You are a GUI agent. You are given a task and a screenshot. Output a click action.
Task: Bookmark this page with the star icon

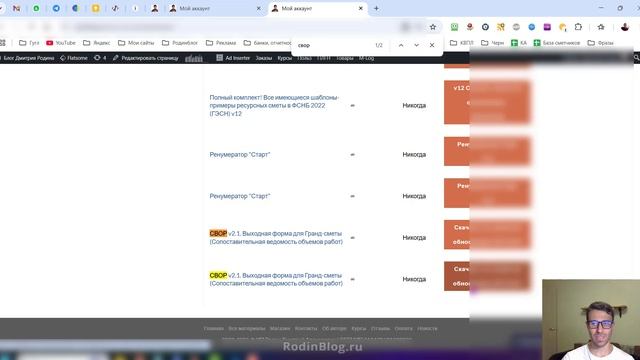pos(433,27)
